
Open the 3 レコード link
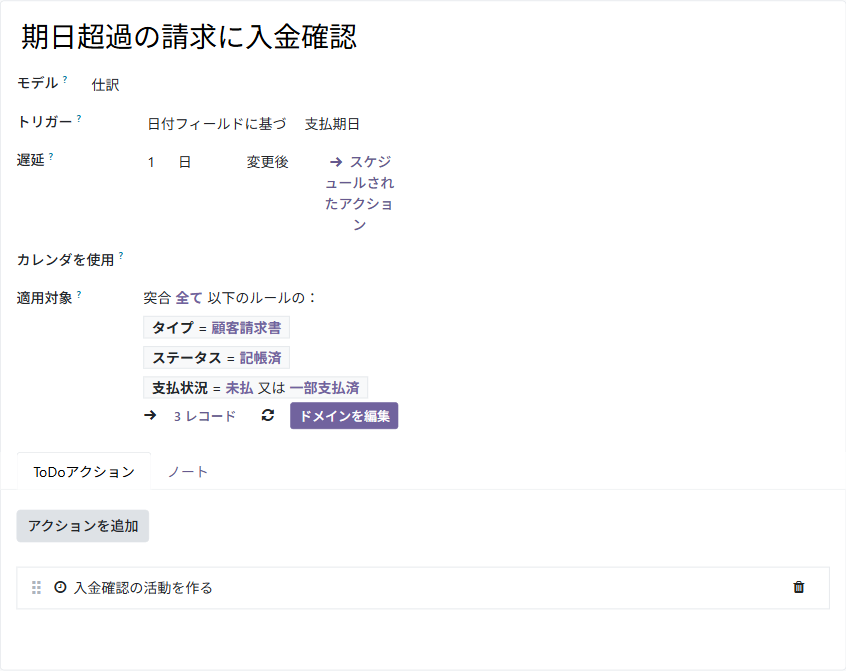point(205,416)
